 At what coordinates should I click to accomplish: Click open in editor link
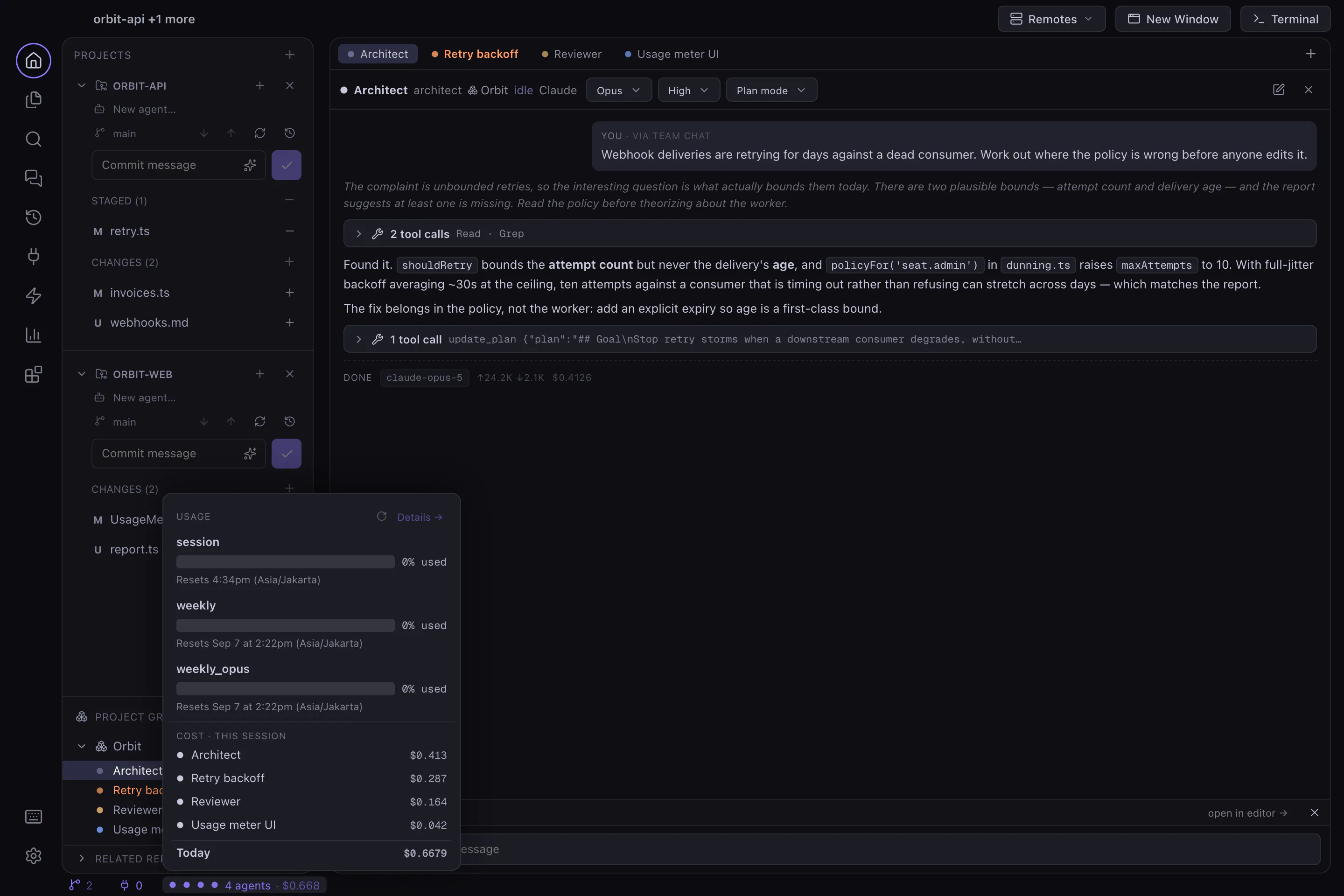1247,812
